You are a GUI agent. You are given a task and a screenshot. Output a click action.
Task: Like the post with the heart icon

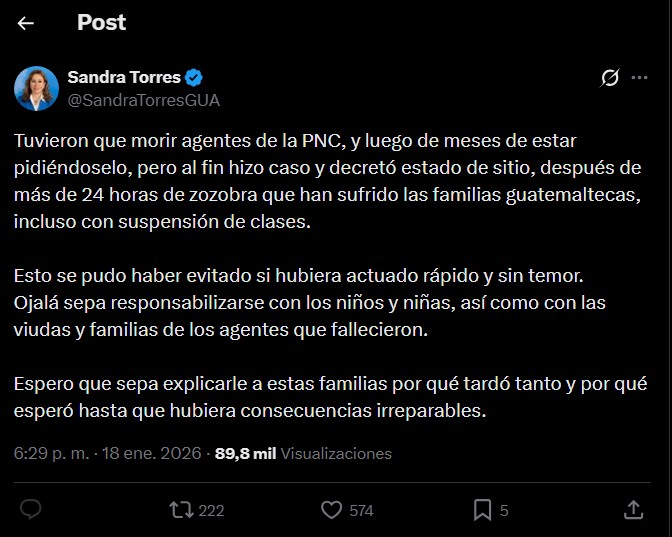click(331, 510)
